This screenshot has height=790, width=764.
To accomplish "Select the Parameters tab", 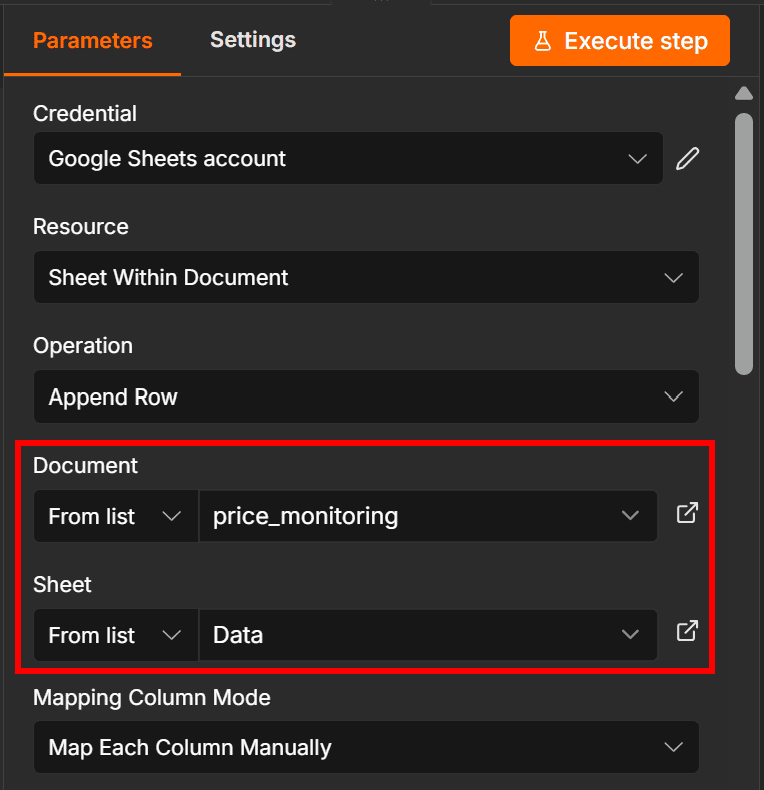I will [93, 40].
